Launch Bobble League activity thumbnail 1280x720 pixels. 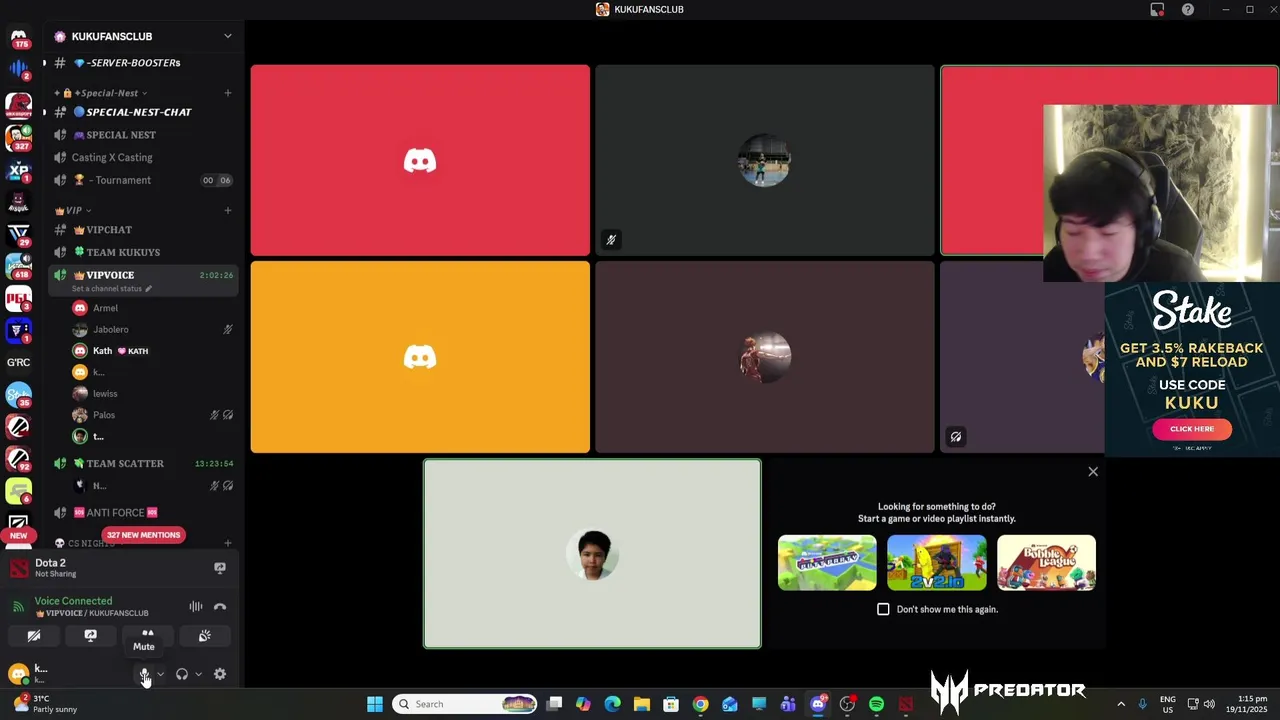(1046, 563)
